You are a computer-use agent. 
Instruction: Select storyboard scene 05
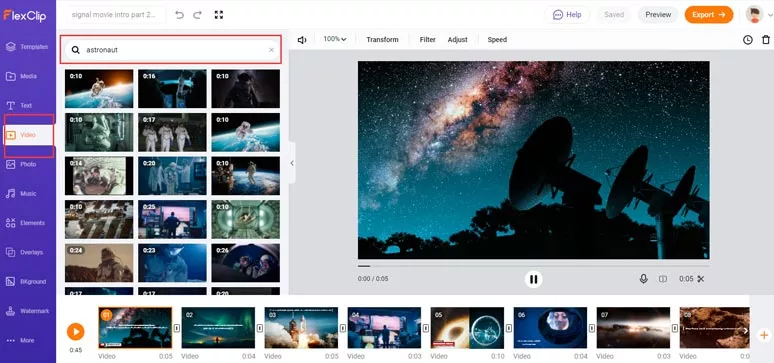(x=467, y=328)
